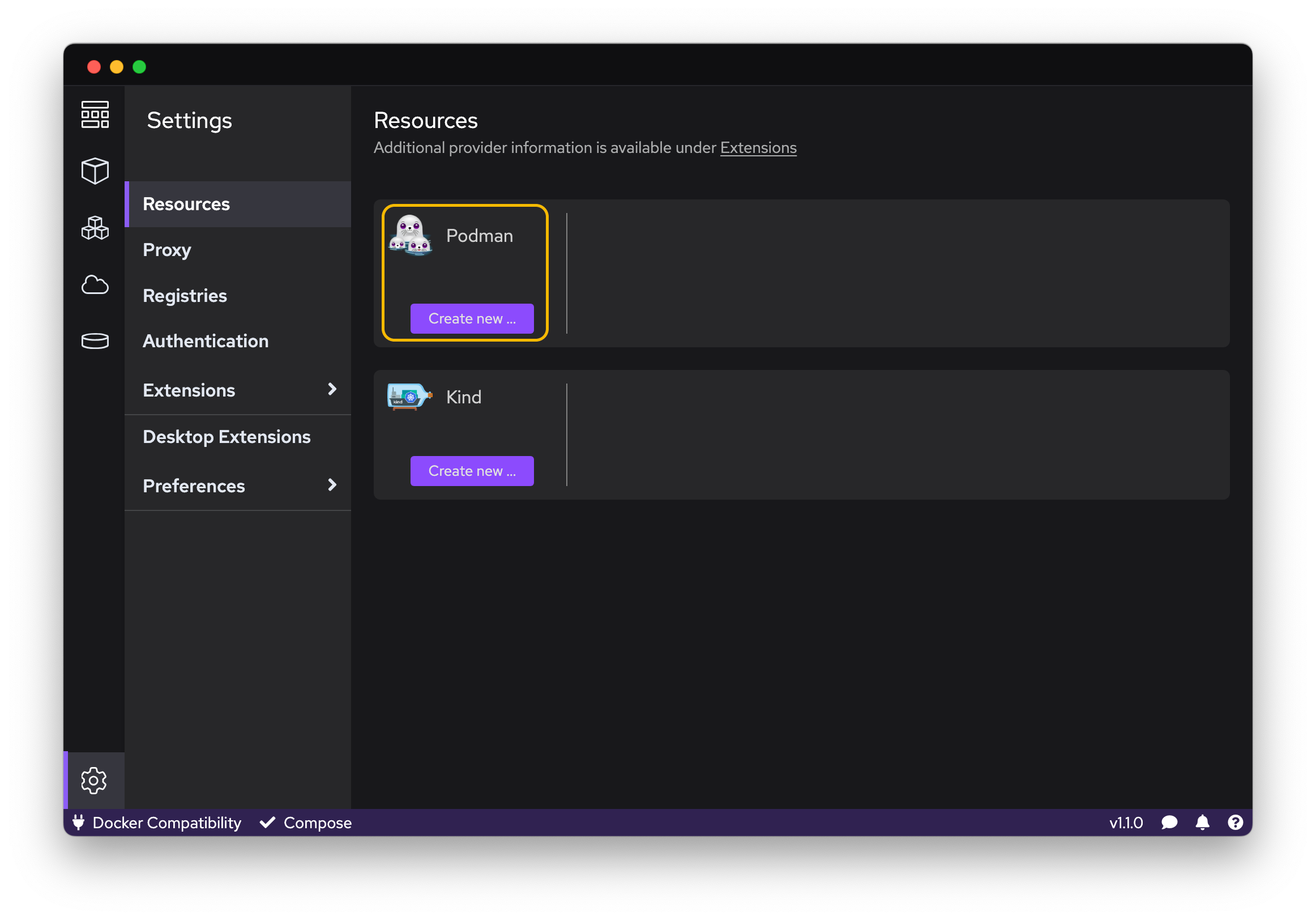Image resolution: width=1316 pixels, height=920 pixels.
Task: Click Create new Podman machine button
Action: [x=471, y=319]
